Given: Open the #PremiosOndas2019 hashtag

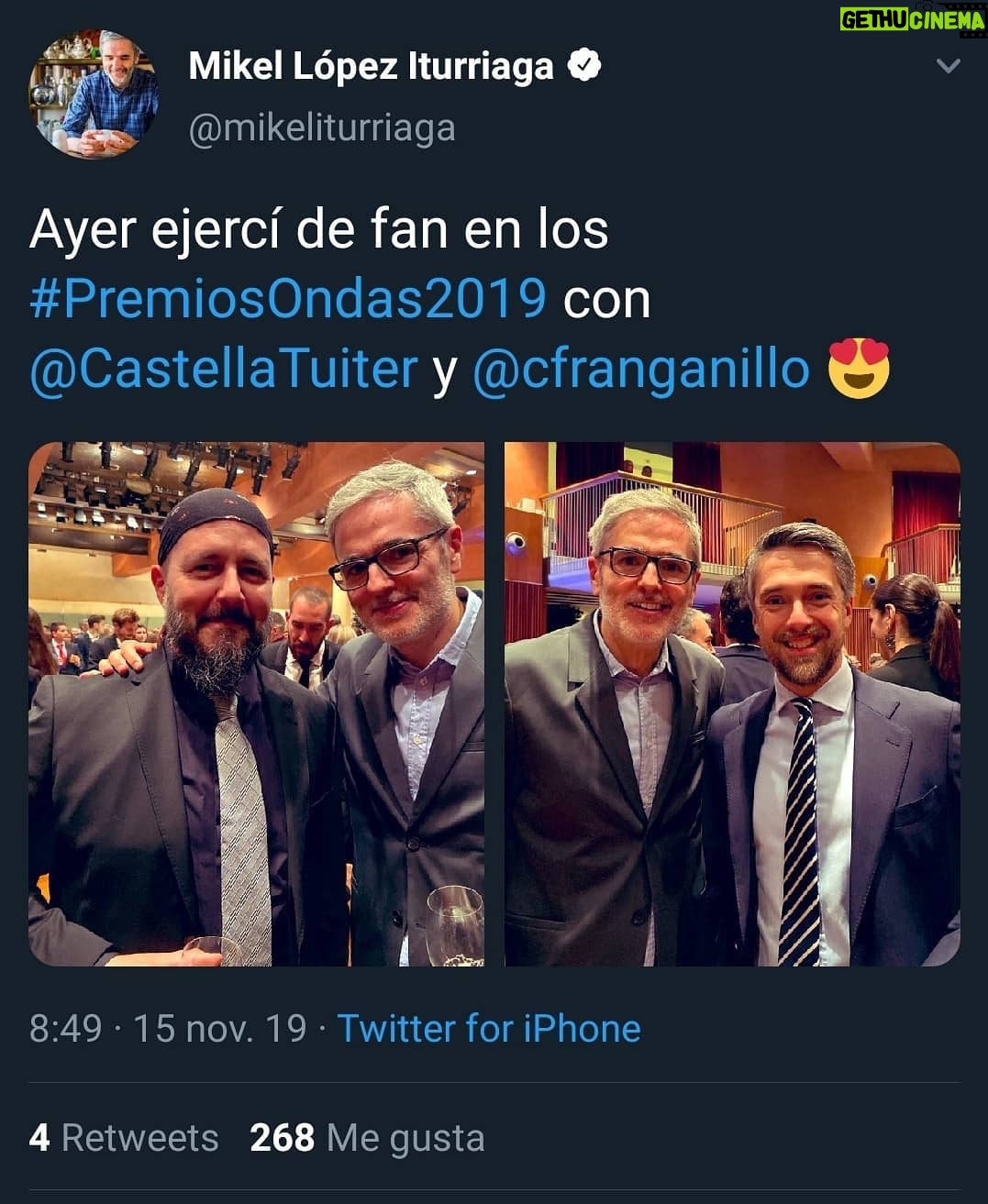Looking at the screenshot, I should click(288, 299).
